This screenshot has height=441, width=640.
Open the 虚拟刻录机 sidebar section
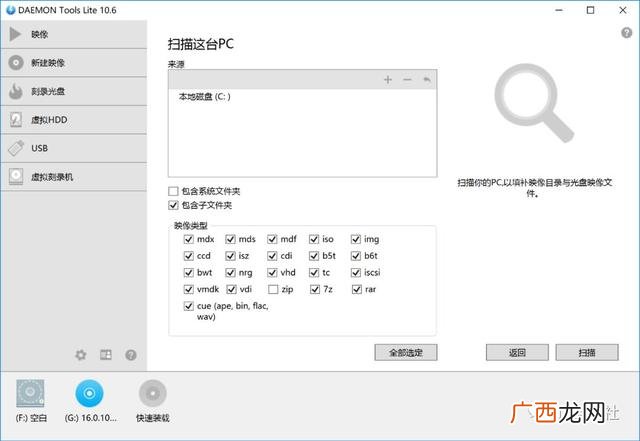tap(73, 177)
